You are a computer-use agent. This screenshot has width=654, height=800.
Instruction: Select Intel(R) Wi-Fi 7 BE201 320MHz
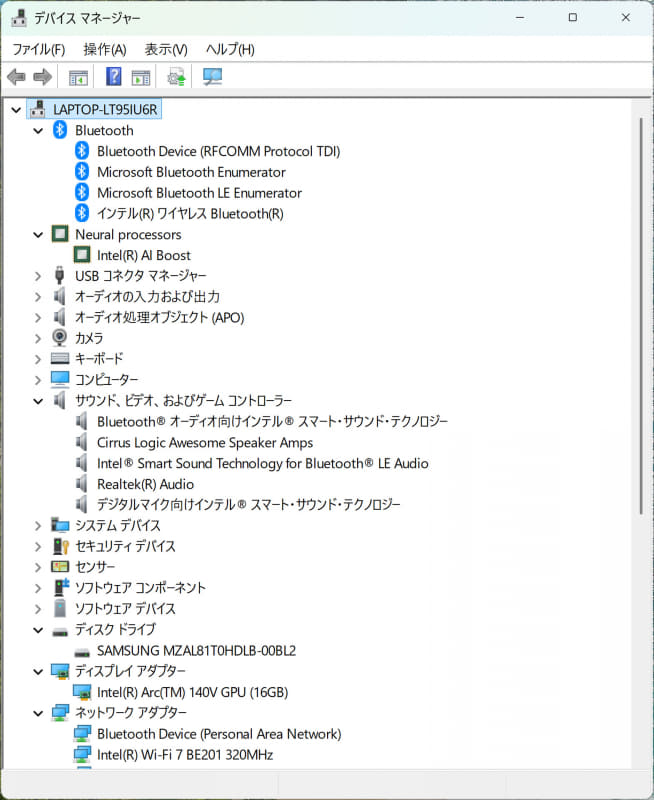click(x=185, y=754)
